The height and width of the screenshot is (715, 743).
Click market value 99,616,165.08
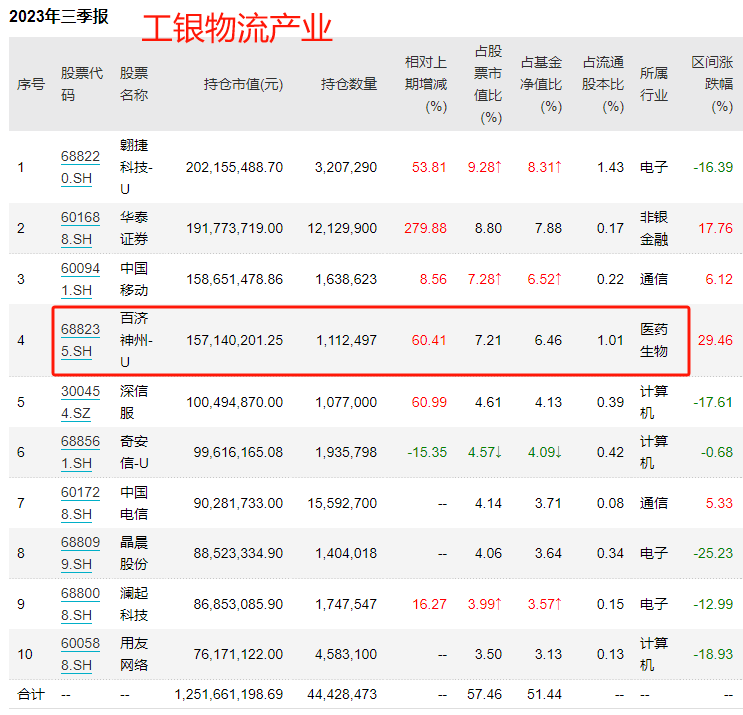(238, 453)
